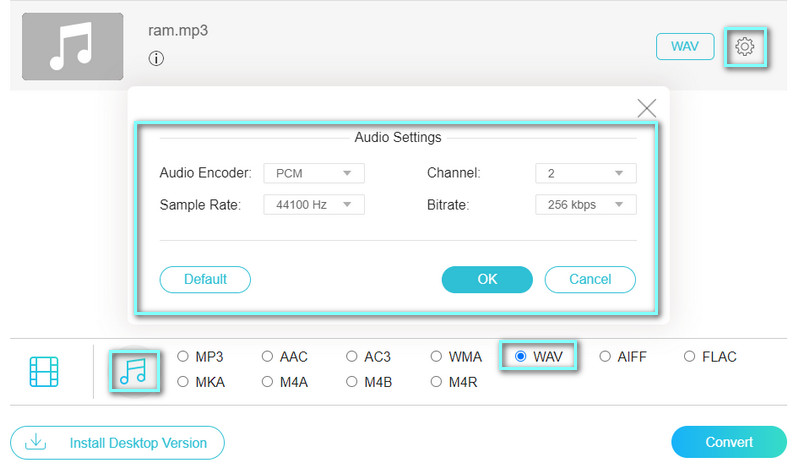Expand the Sample Rate 44100 Hz dropdown

pos(314,205)
